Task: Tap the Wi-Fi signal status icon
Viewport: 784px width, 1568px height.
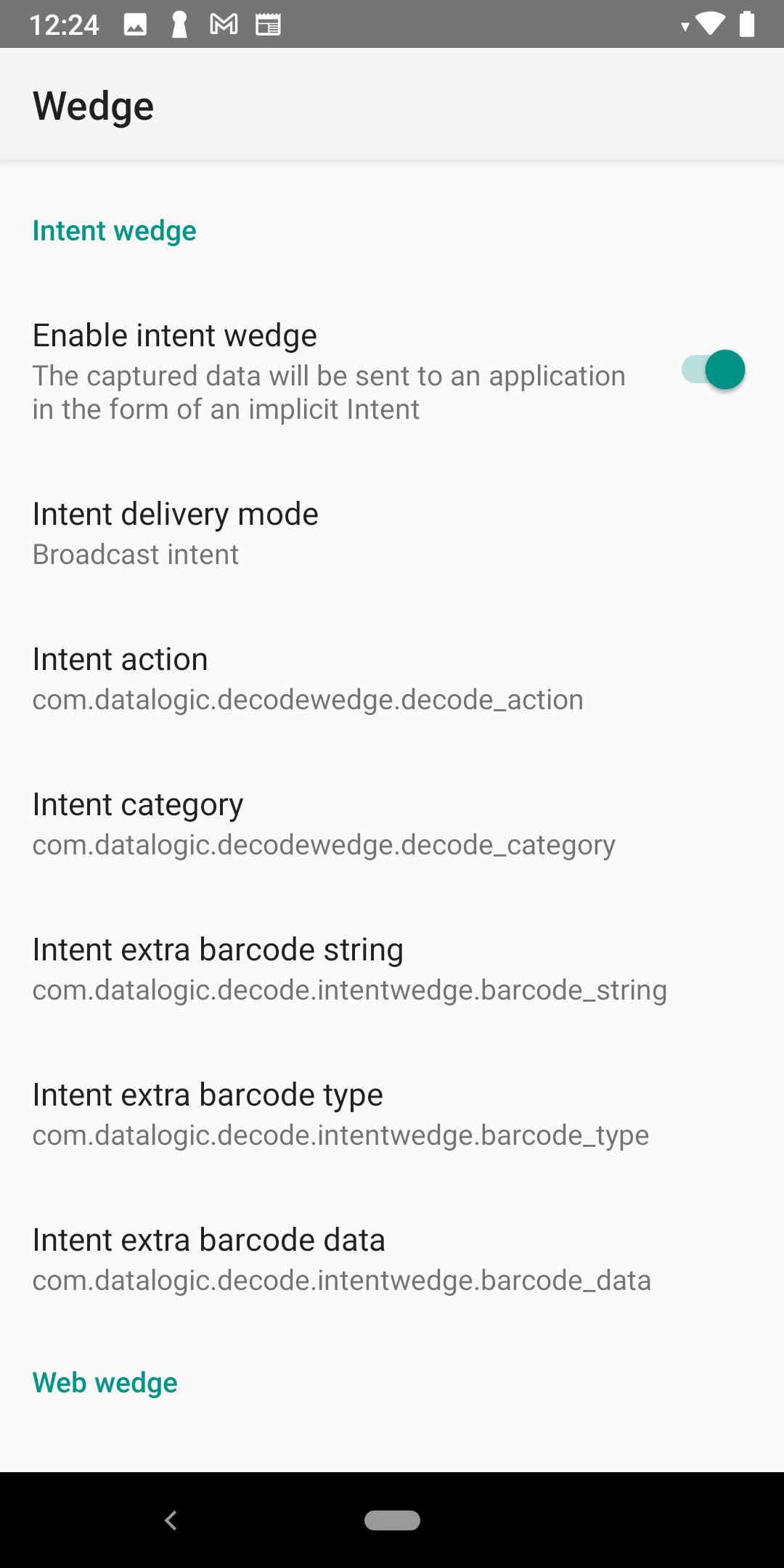Action: point(709,25)
